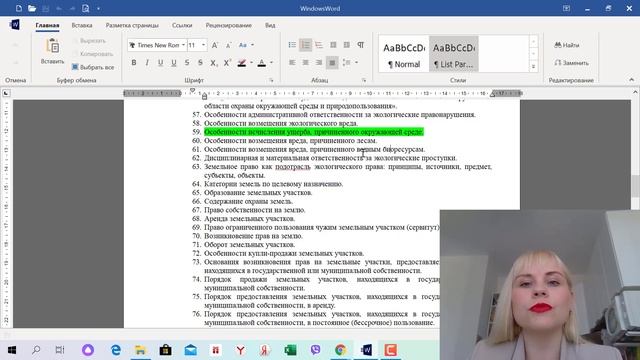Select List Paragraph style
Screen dimensions: 640x360
(453, 54)
